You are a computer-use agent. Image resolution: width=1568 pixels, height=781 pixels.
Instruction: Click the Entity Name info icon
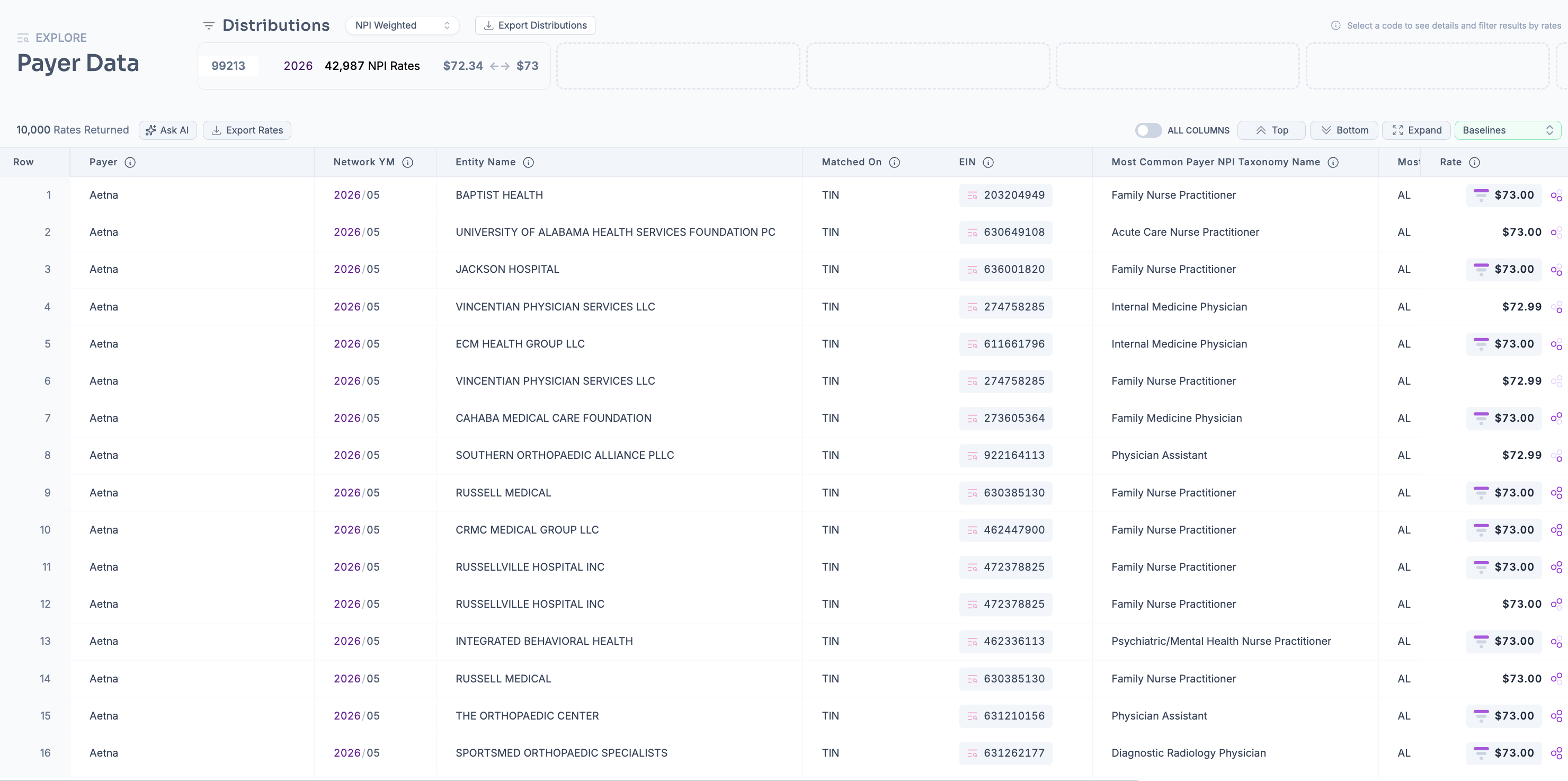(528, 162)
